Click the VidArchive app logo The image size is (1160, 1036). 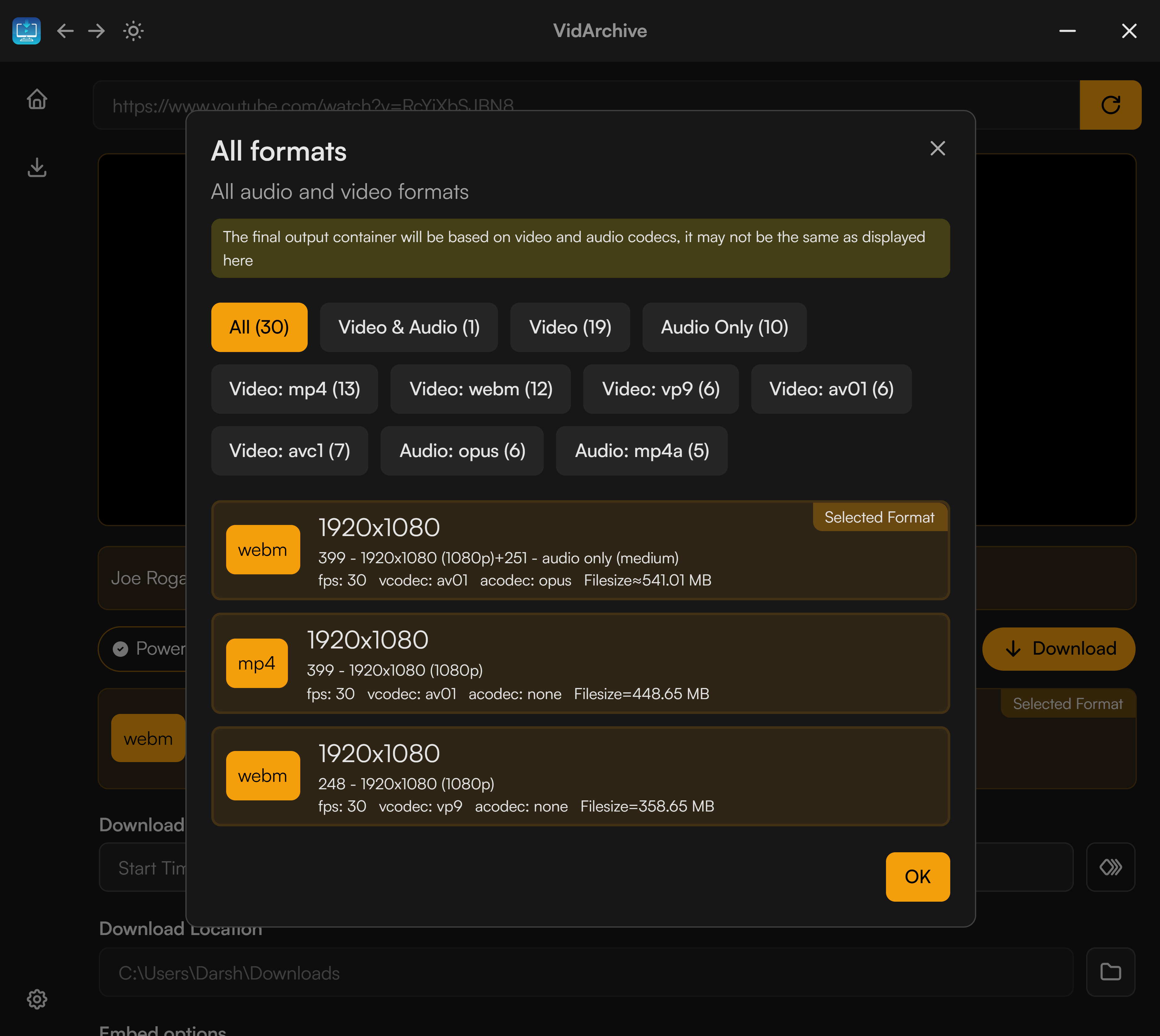[26, 31]
